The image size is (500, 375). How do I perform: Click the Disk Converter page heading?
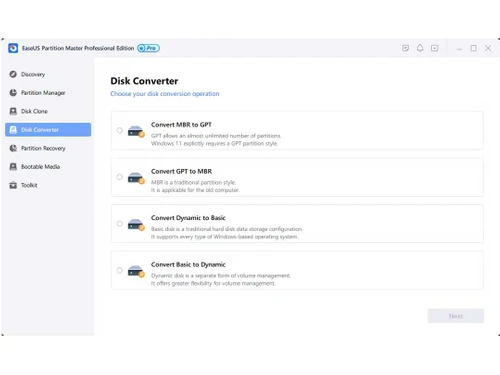(x=144, y=81)
